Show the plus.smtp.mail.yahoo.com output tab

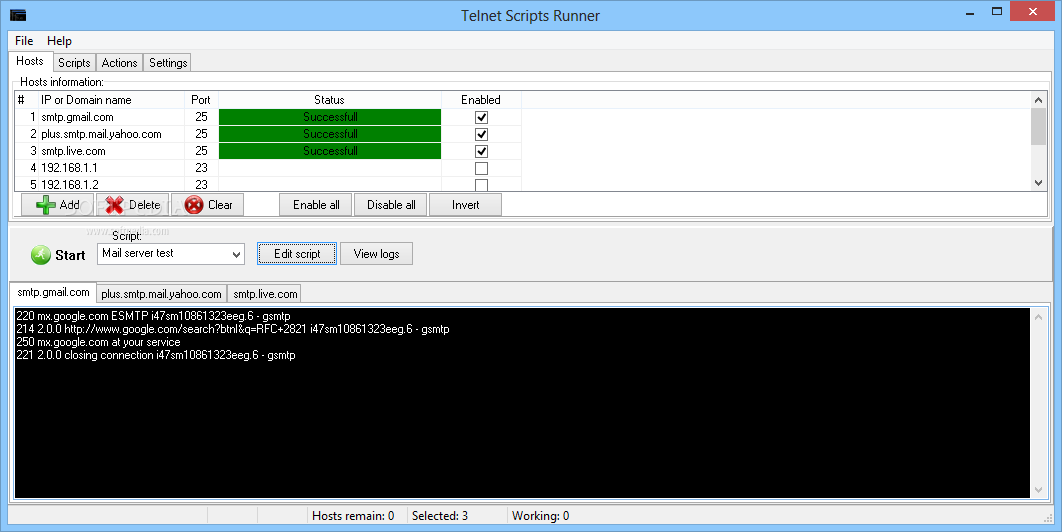(161, 294)
